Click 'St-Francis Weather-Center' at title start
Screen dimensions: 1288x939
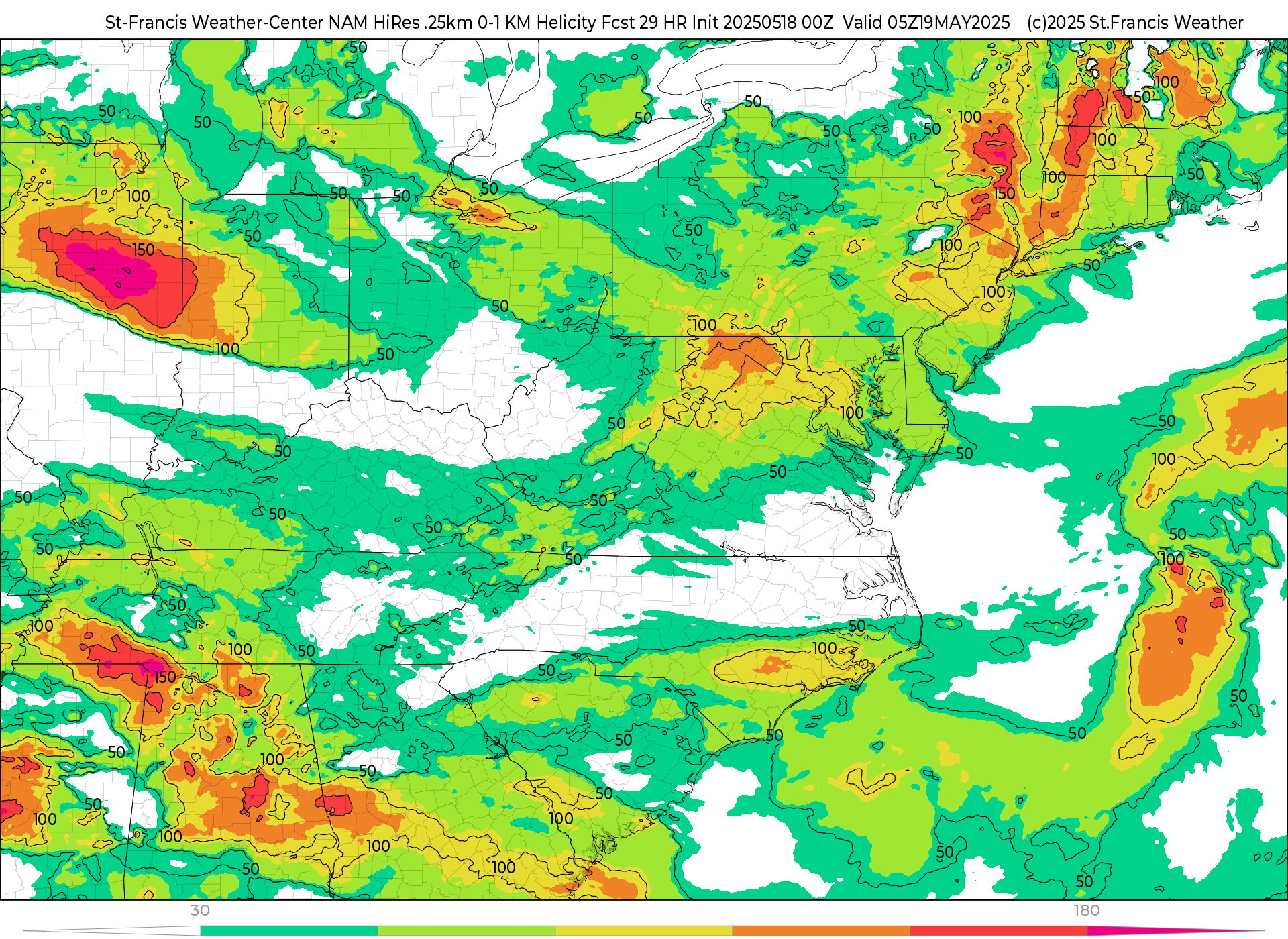click(215, 23)
